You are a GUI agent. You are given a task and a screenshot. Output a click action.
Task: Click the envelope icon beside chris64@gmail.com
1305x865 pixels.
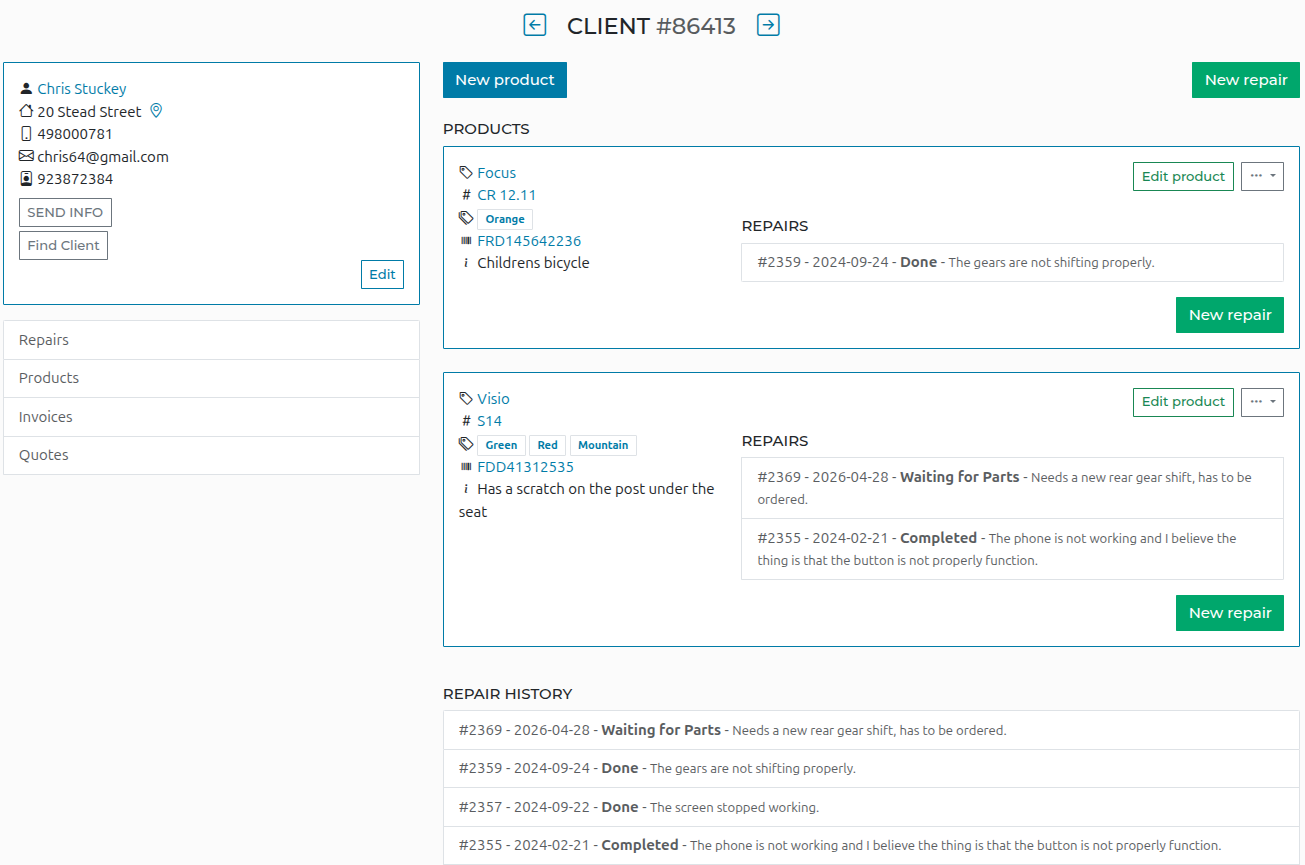pyautogui.click(x=26, y=156)
